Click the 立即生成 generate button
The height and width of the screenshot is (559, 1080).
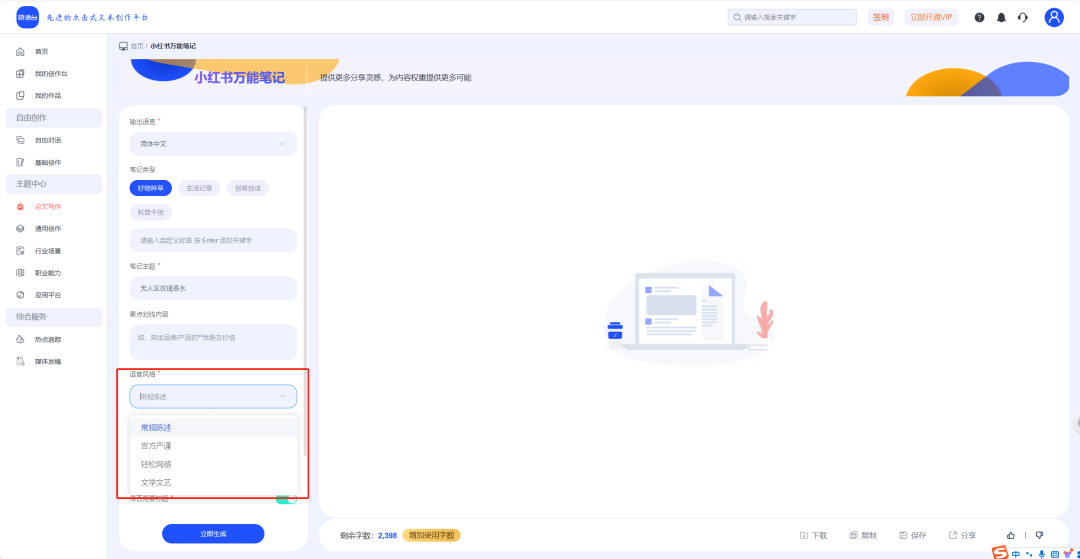coord(213,534)
